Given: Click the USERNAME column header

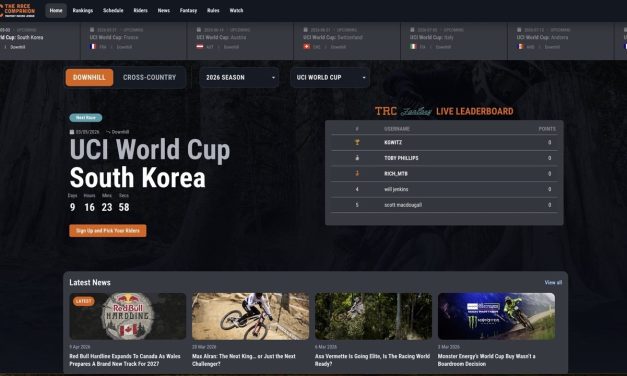Looking at the screenshot, I should tap(397, 129).
